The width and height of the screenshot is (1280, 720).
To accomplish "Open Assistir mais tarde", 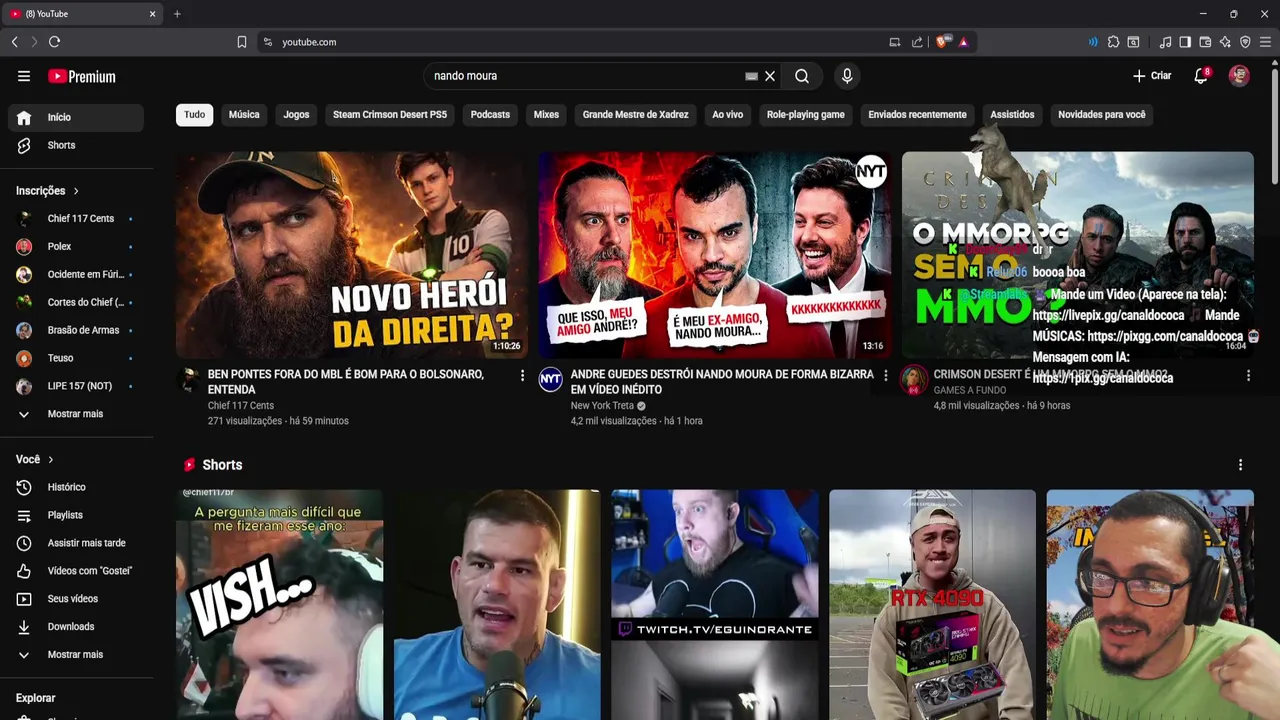I will (76, 543).
